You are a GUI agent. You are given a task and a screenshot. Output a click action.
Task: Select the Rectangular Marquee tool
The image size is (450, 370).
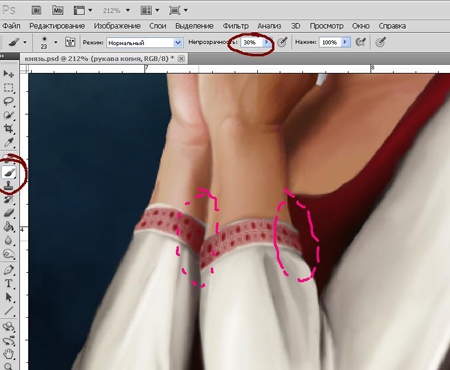8,88
